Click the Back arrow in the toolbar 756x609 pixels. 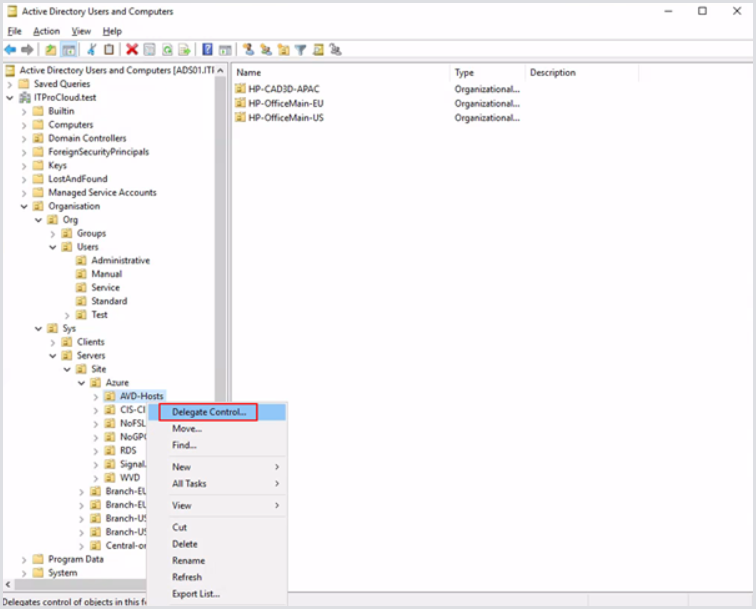tap(10, 49)
